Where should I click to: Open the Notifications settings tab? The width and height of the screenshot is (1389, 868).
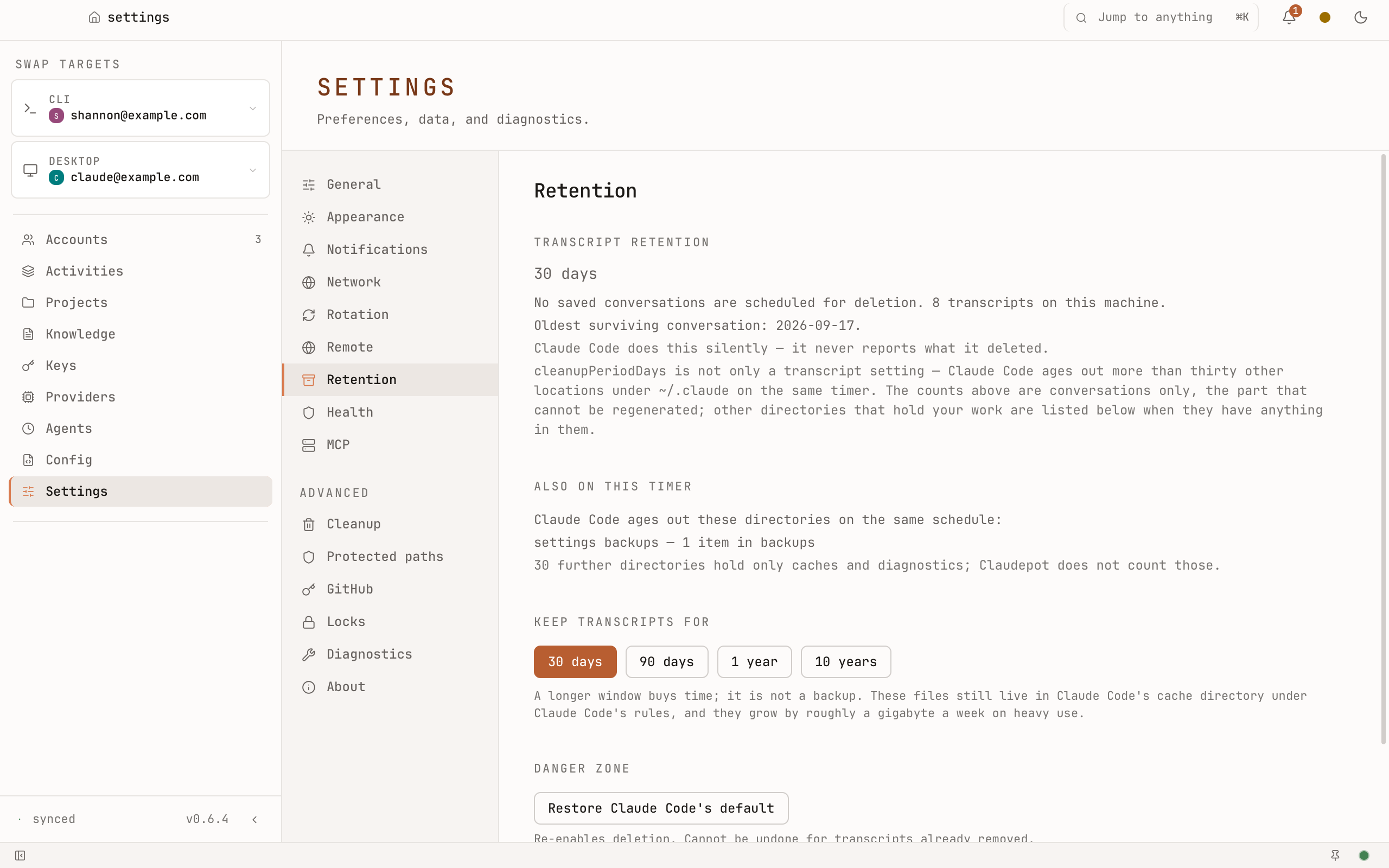pyautogui.click(x=390, y=249)
